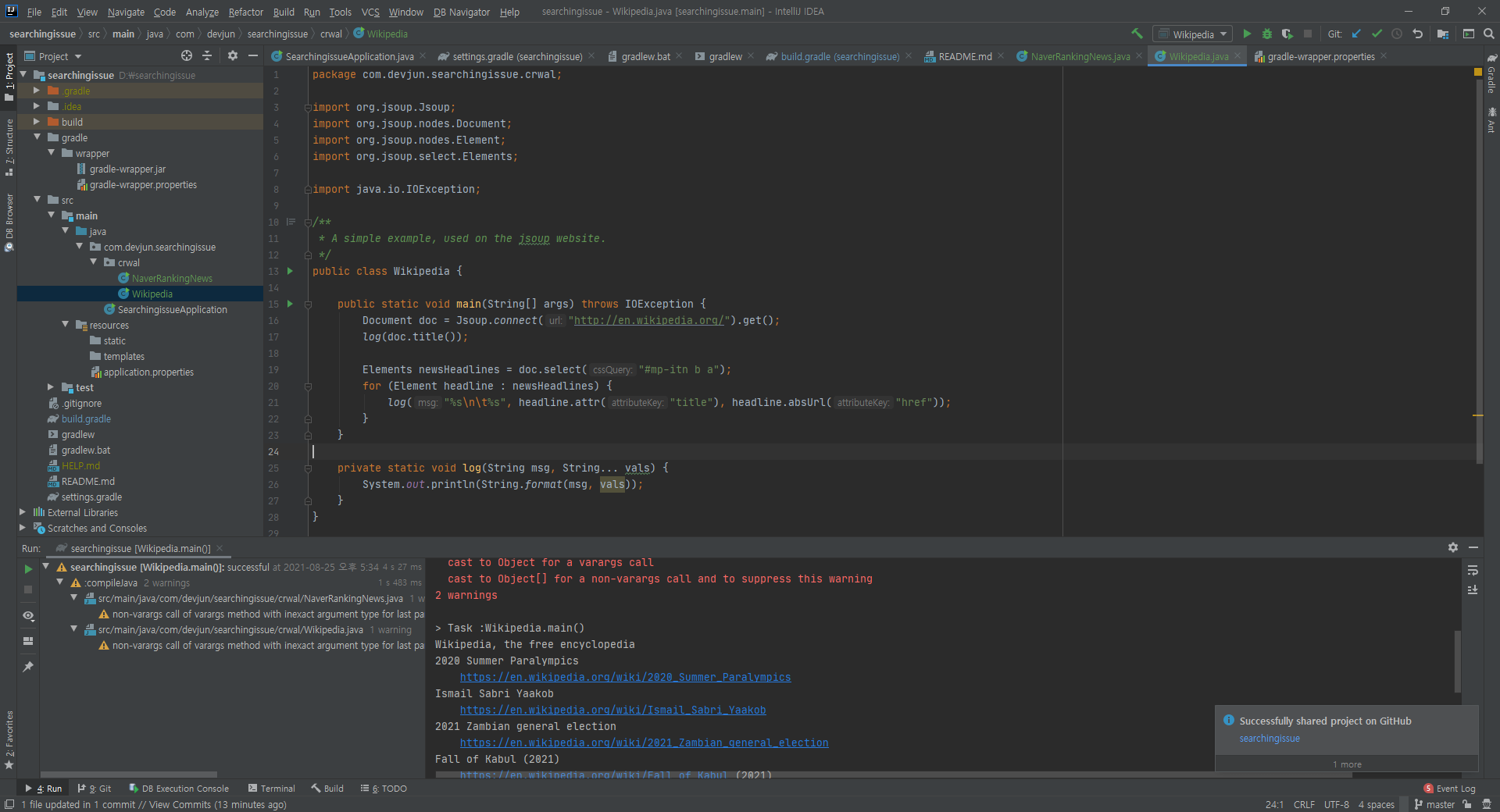This screenshot has width=1500, height=812.
Task: Hide the Run tool window
Action: (x=1473, y=547)
